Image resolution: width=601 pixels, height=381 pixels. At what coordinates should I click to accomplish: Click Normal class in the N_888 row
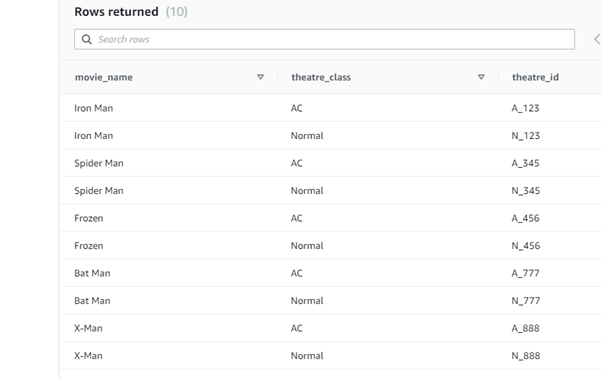[x=307, y=356]
